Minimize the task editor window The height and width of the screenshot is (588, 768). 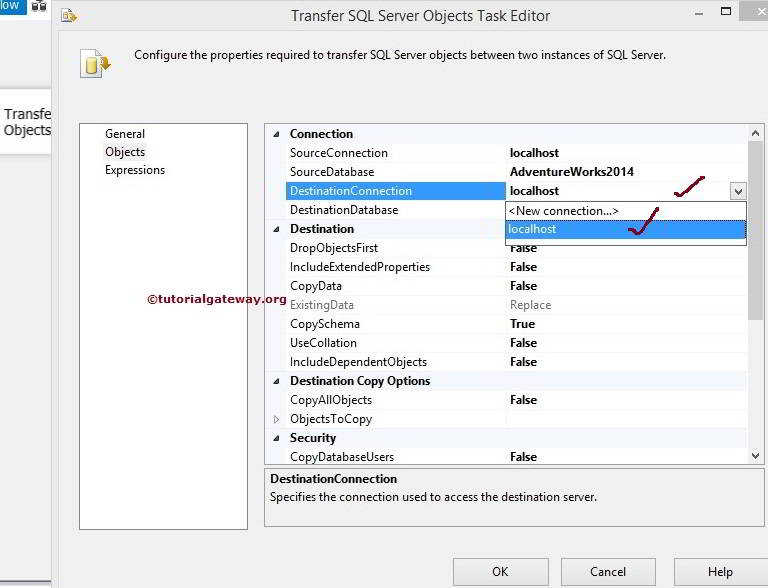point(699,14)
